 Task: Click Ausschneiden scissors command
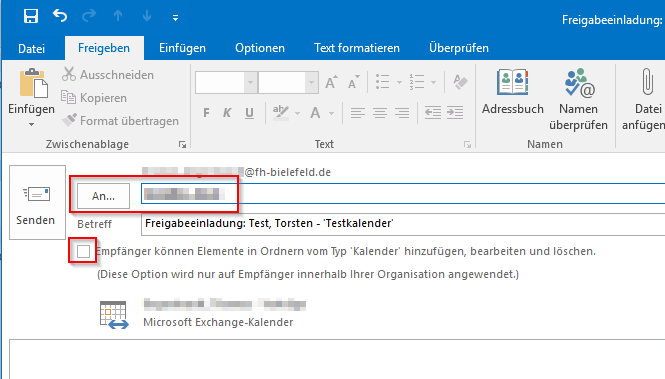click(108, 75)
